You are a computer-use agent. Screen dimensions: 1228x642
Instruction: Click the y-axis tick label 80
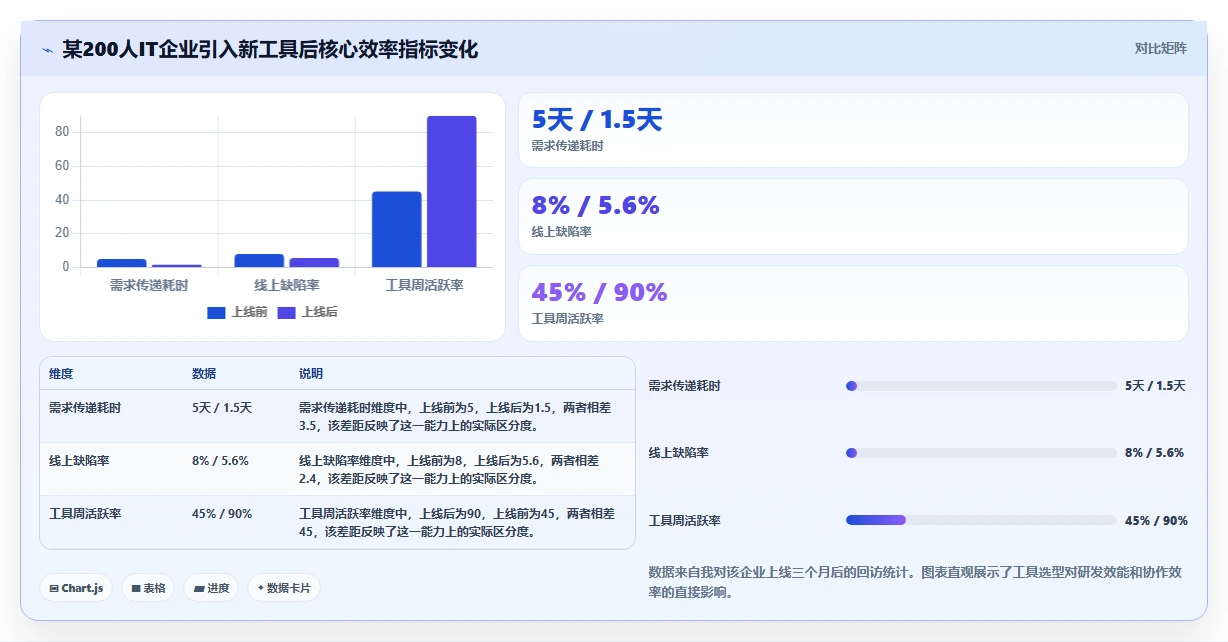[62, 132]
